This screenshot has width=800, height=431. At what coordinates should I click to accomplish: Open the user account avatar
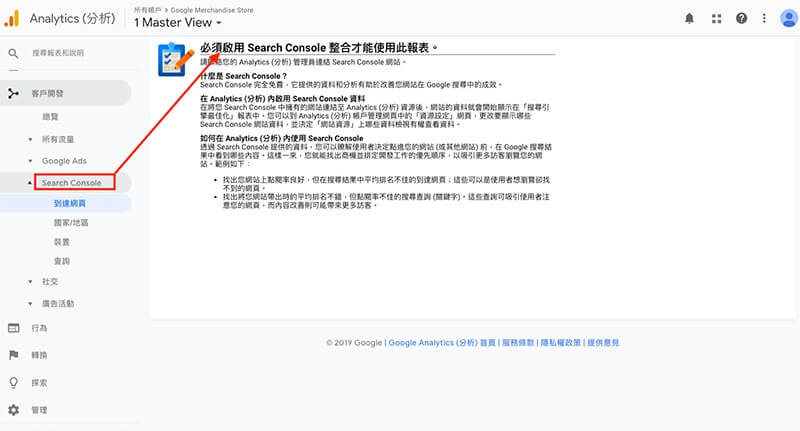pyautogui.click(x=789, y=18)
